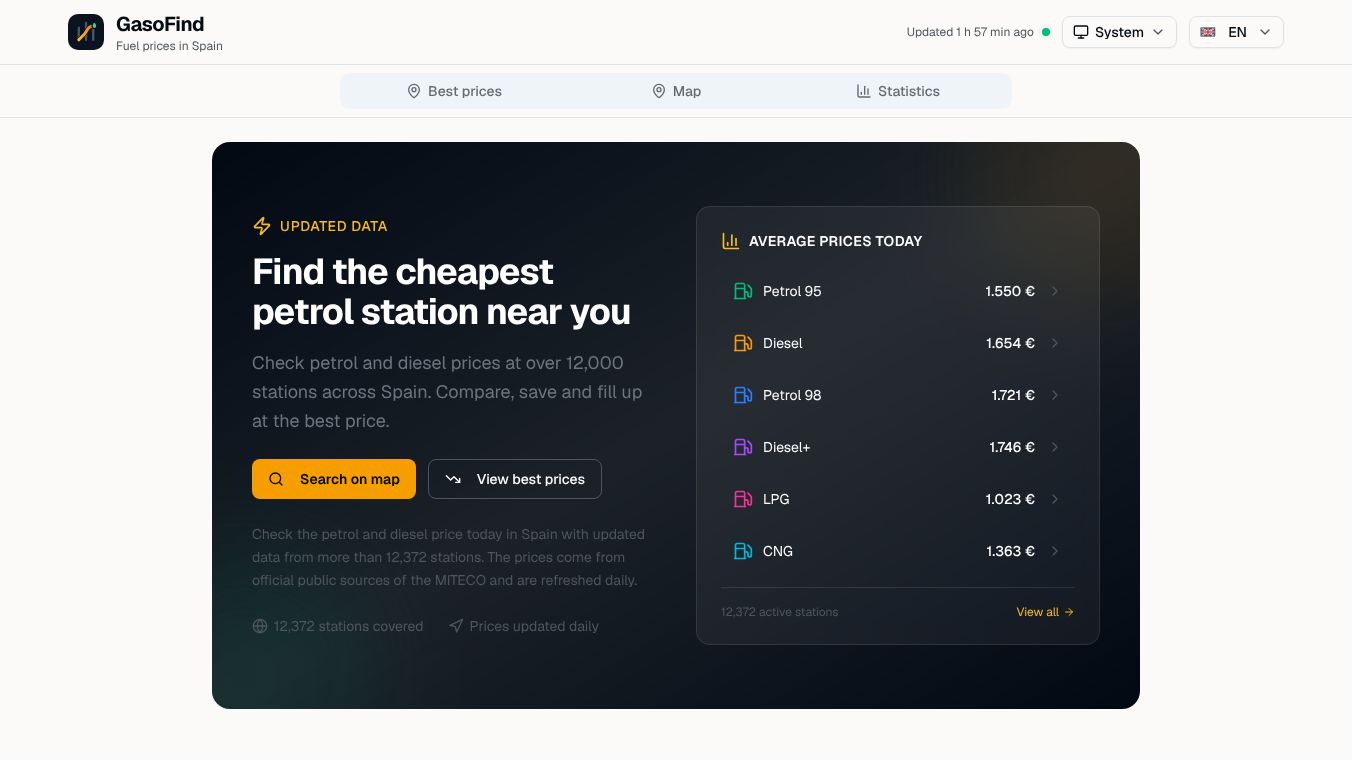Open the System theme dropdown
1352x760 pixels.
(x=1119, y=32)
